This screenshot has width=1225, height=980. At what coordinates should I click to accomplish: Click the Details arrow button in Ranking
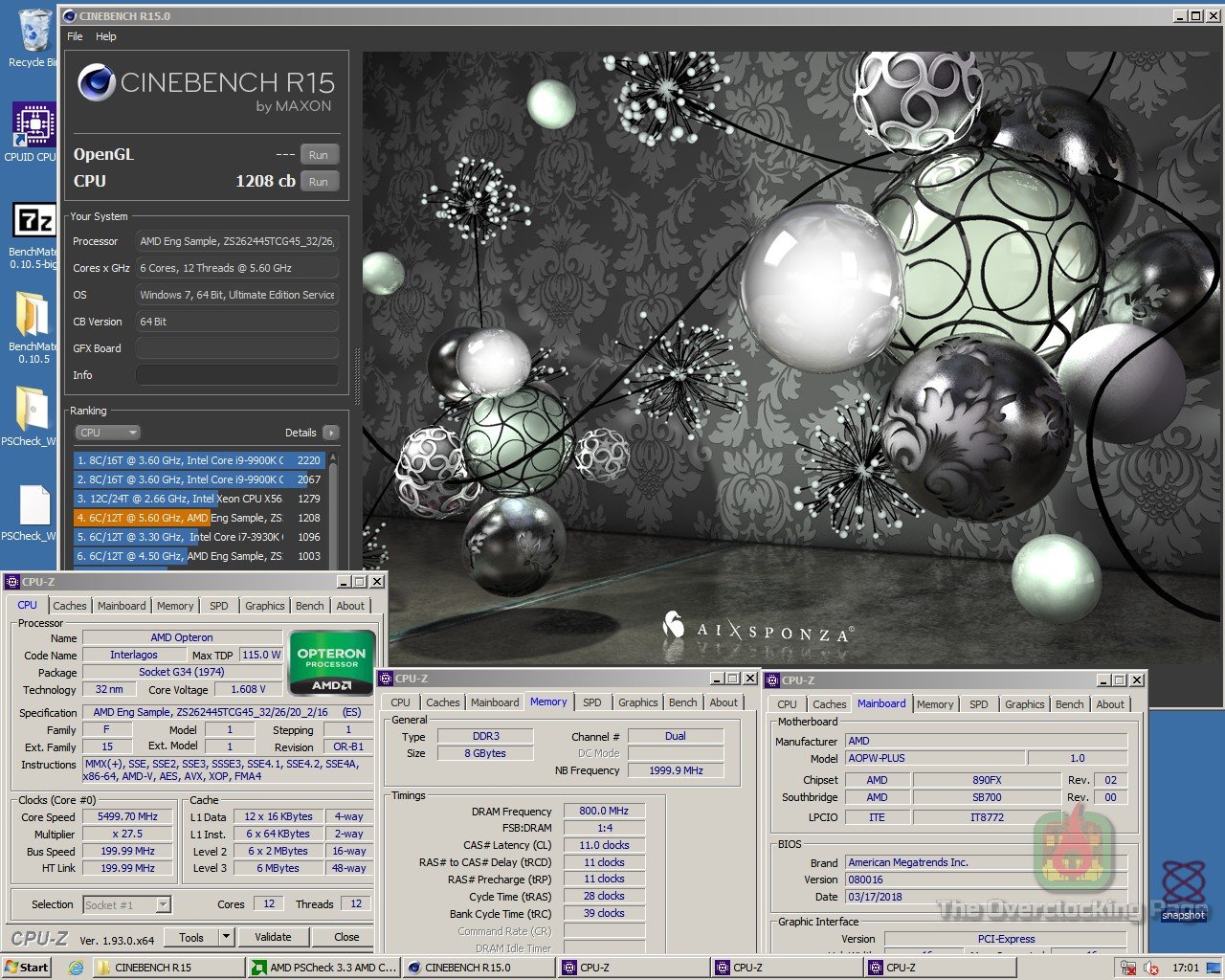pos(331,433)
